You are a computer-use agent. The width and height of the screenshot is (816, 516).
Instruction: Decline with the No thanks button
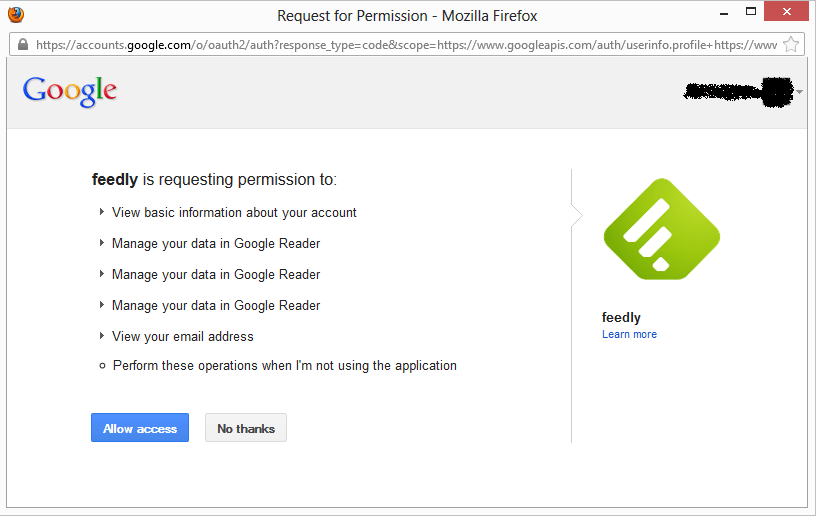click(x=246, y=428)
